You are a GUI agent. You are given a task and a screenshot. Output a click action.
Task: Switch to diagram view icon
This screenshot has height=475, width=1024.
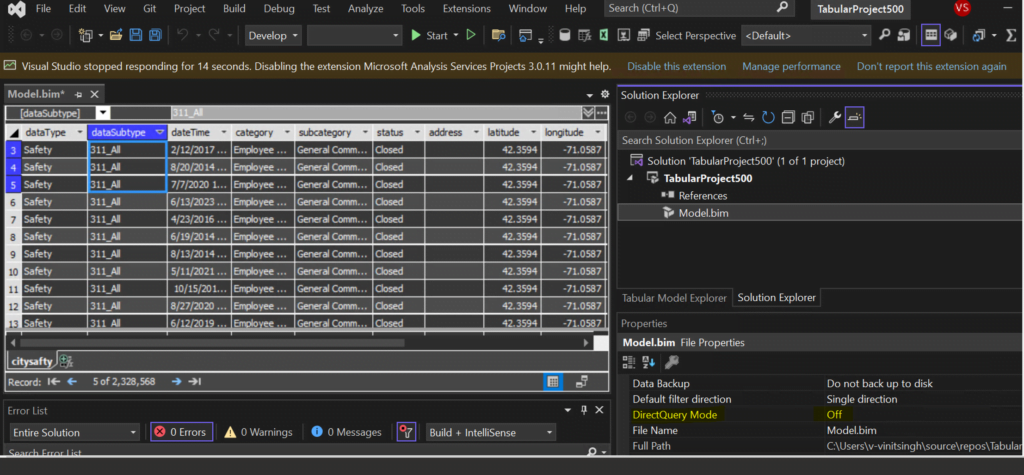(x=582, y=382)
